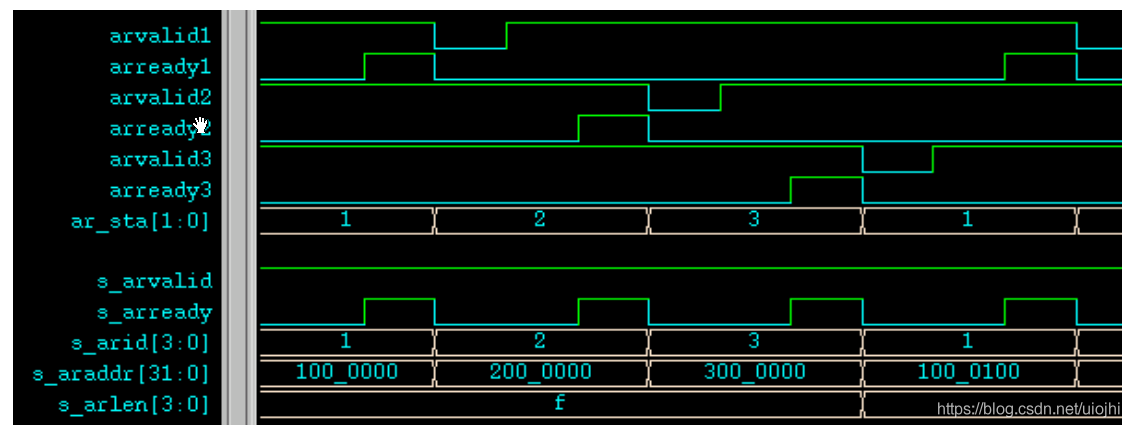Click the 100_0100 value in s_araddr

click(968, 372)
